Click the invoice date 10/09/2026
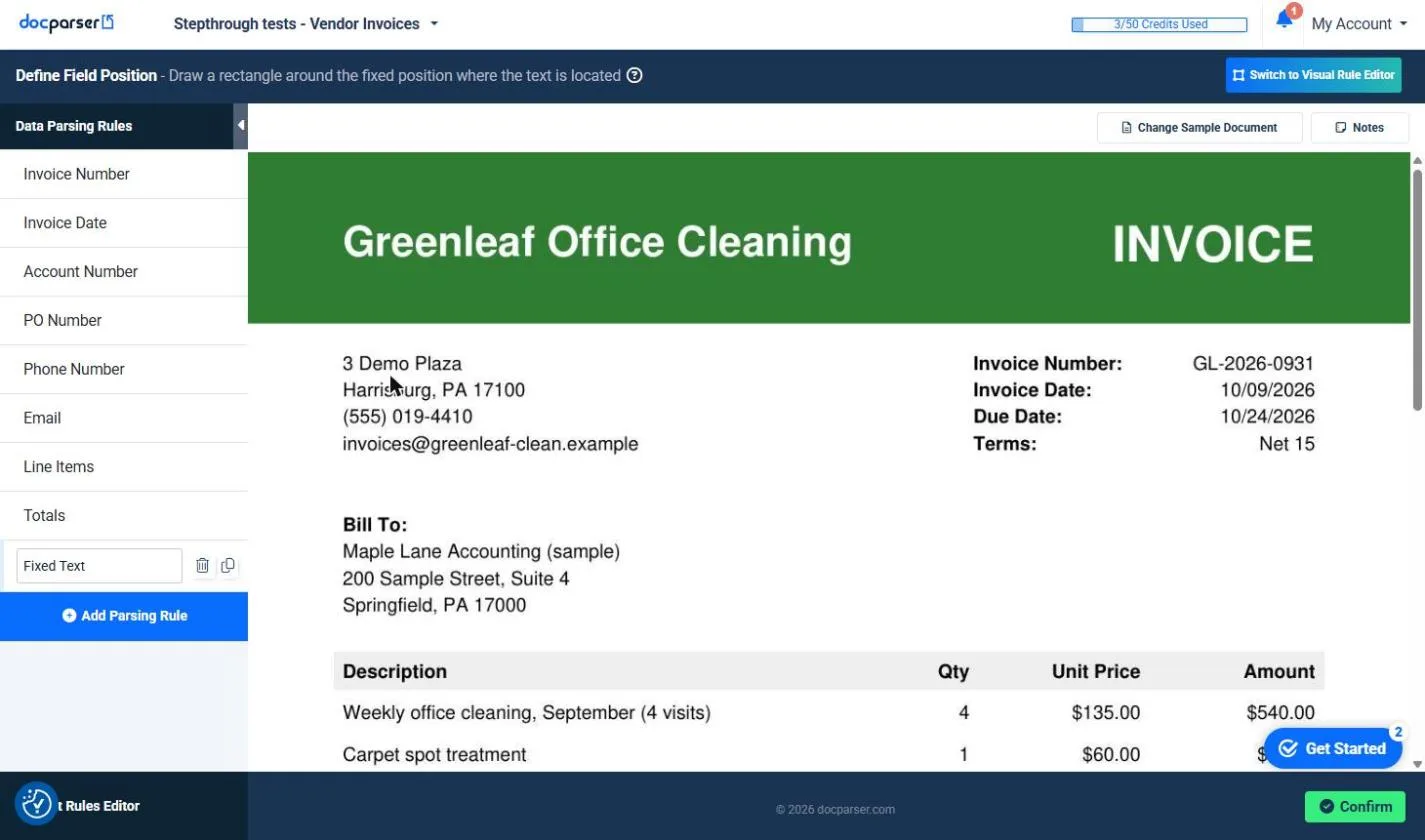Viewport: 1425px width, 840px height. tap(1267, 390)
